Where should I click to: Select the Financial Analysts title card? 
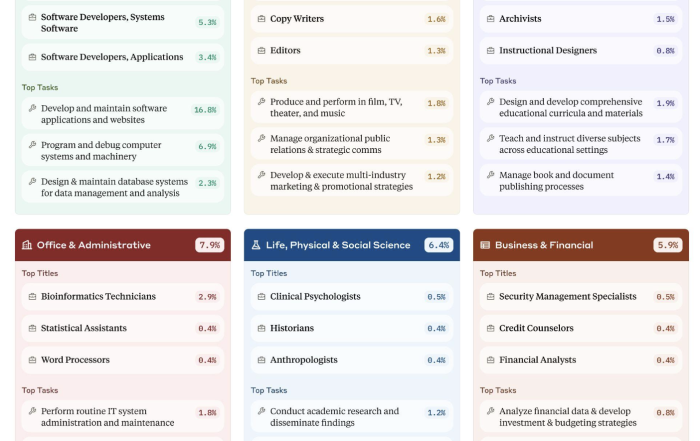(581, 360)
